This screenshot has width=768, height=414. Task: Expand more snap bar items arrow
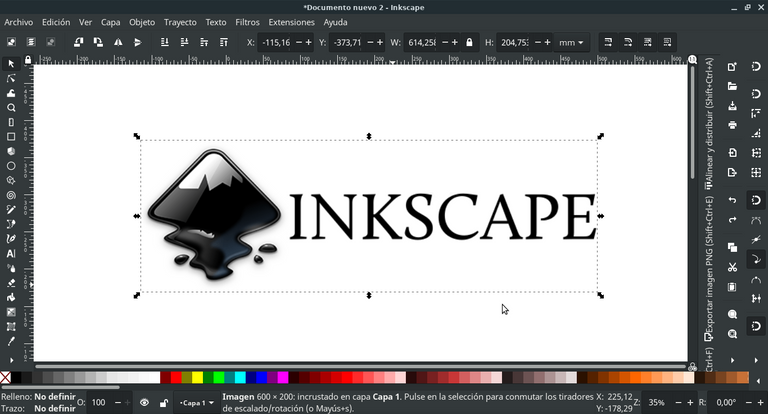[756, 360]
